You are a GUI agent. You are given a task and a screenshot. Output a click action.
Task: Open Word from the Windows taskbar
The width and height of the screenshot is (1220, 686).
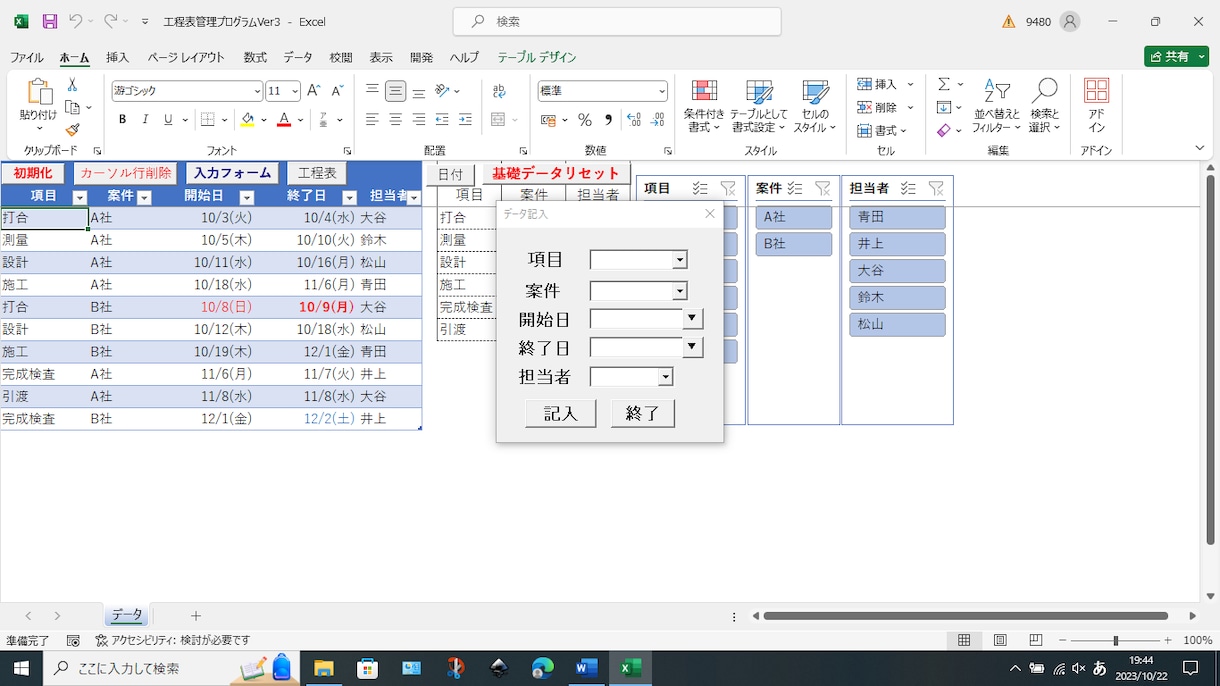coord(586,668)
